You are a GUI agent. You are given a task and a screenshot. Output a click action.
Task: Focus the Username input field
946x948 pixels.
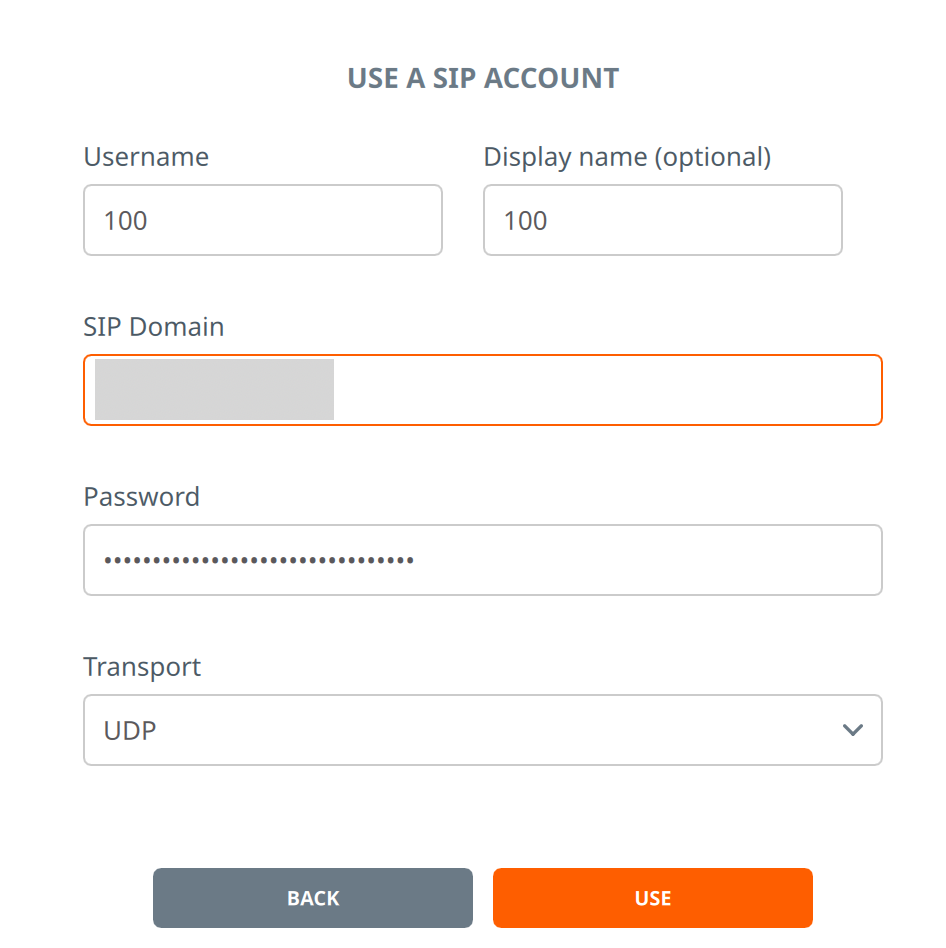point(263,220)
